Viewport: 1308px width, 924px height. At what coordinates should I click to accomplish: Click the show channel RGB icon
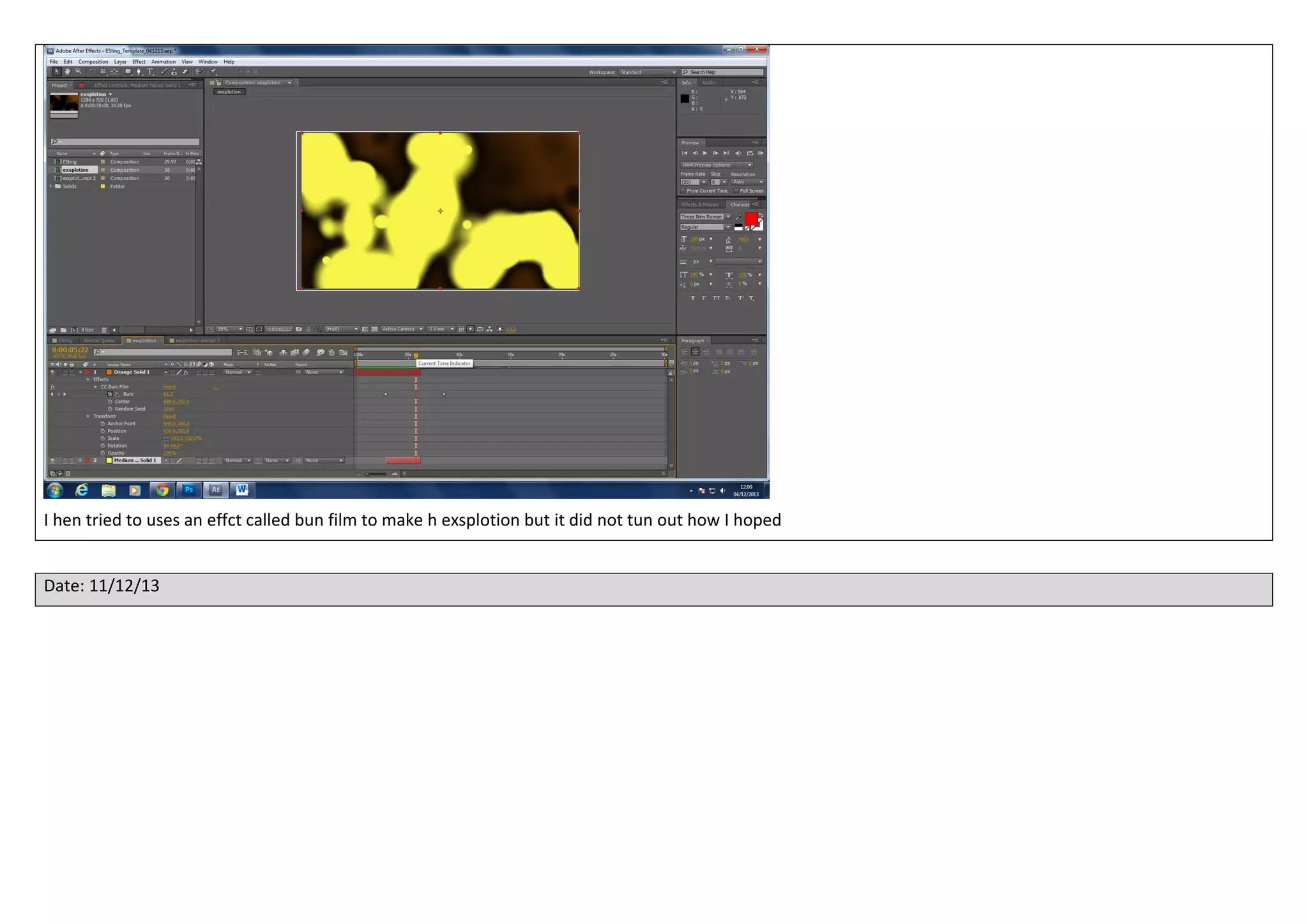click(318, 329)
